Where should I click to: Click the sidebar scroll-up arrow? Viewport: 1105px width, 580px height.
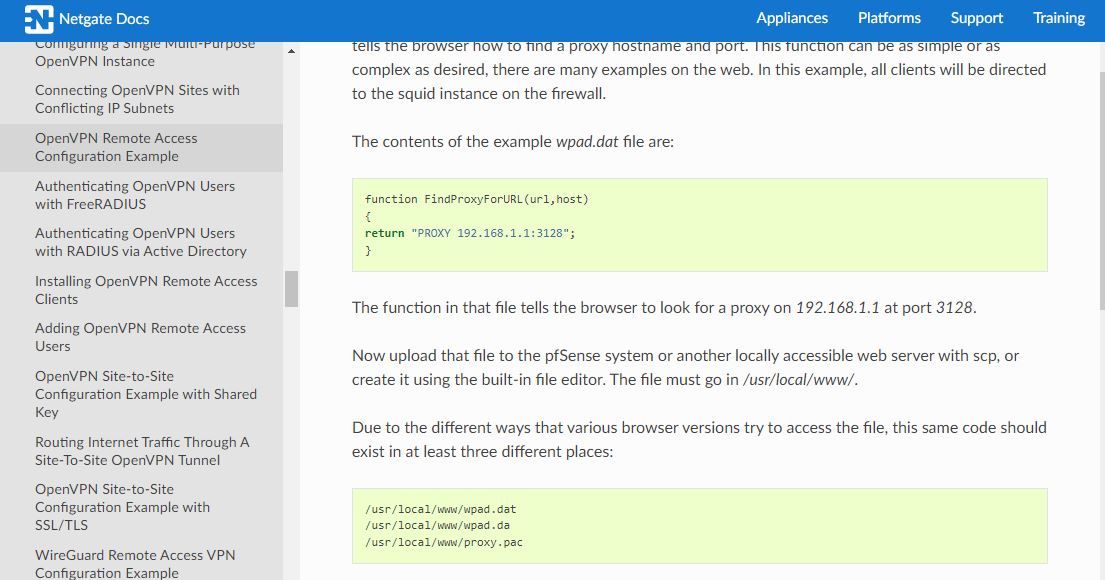[291, 51]
